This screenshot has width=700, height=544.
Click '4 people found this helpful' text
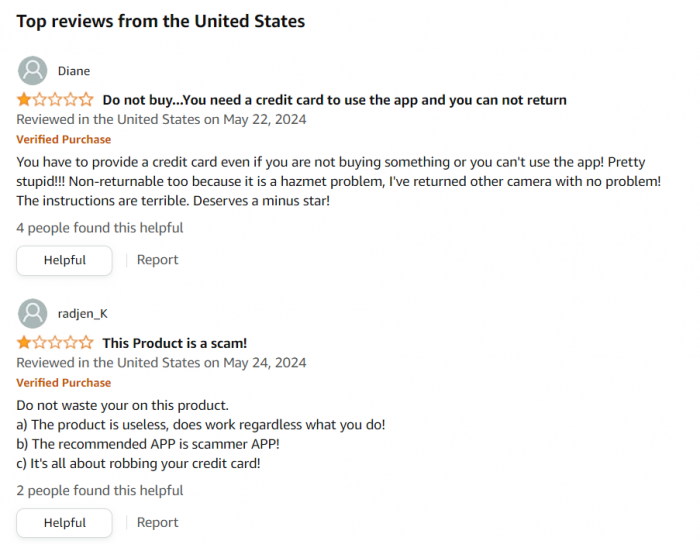(x=100, y=228)
